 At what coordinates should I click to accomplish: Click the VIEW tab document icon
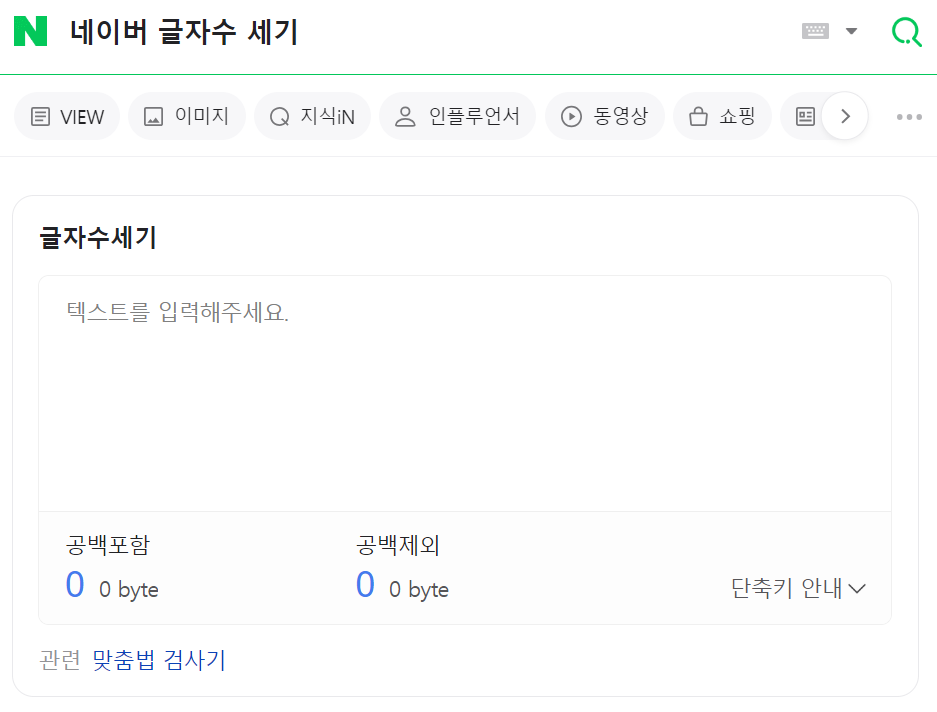point(40,116)
